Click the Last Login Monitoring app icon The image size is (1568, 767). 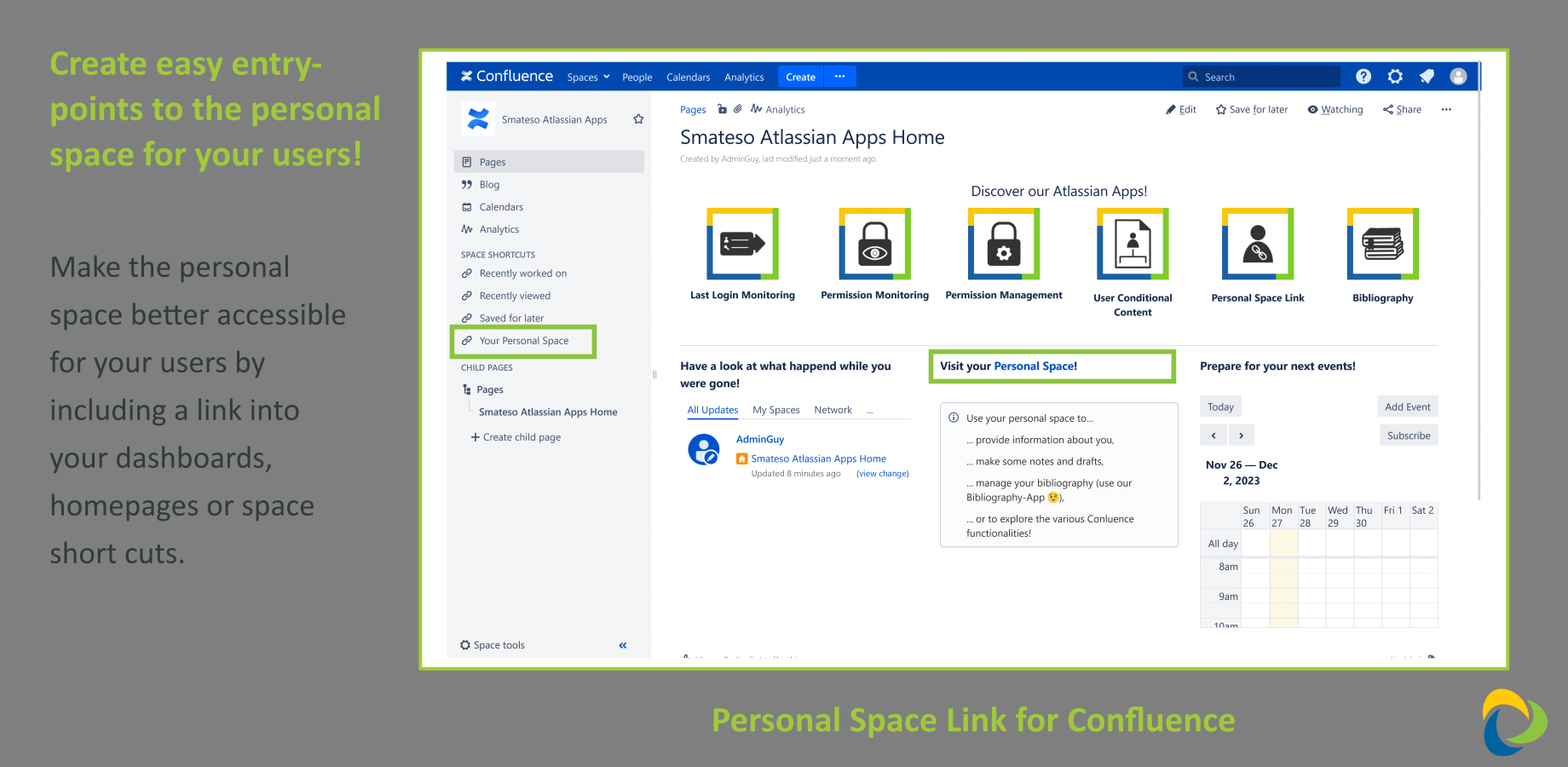tap(742, 244)
